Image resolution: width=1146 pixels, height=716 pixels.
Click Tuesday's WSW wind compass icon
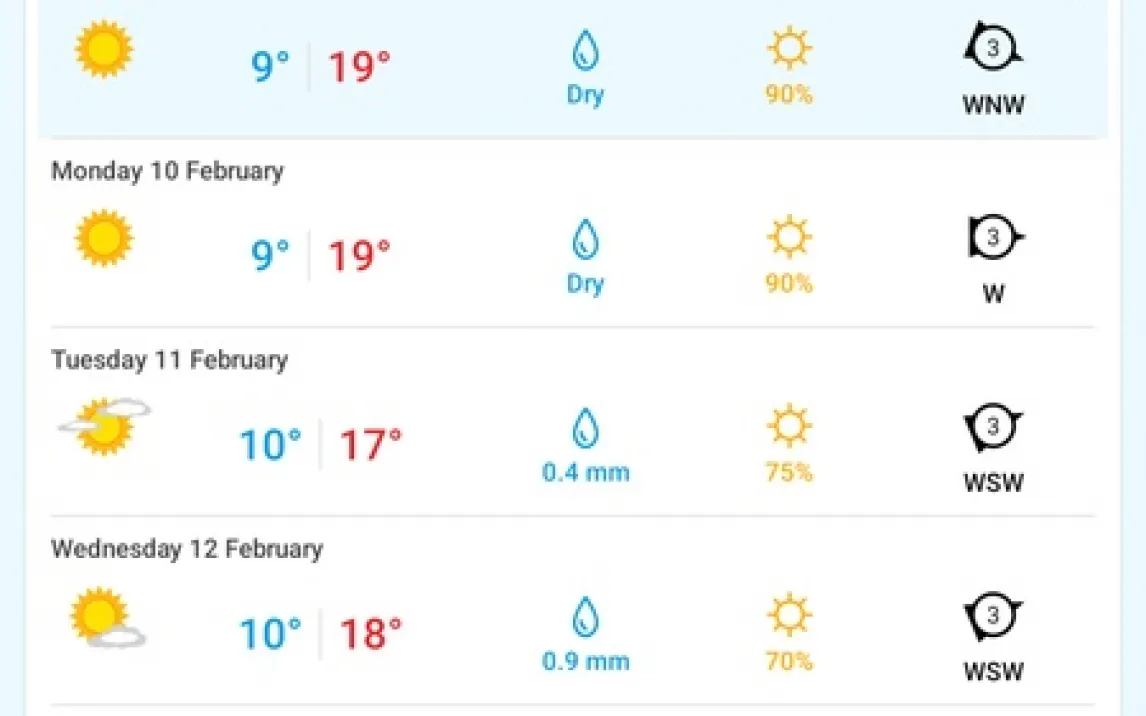pyautogui.click(x=993, y=427)
